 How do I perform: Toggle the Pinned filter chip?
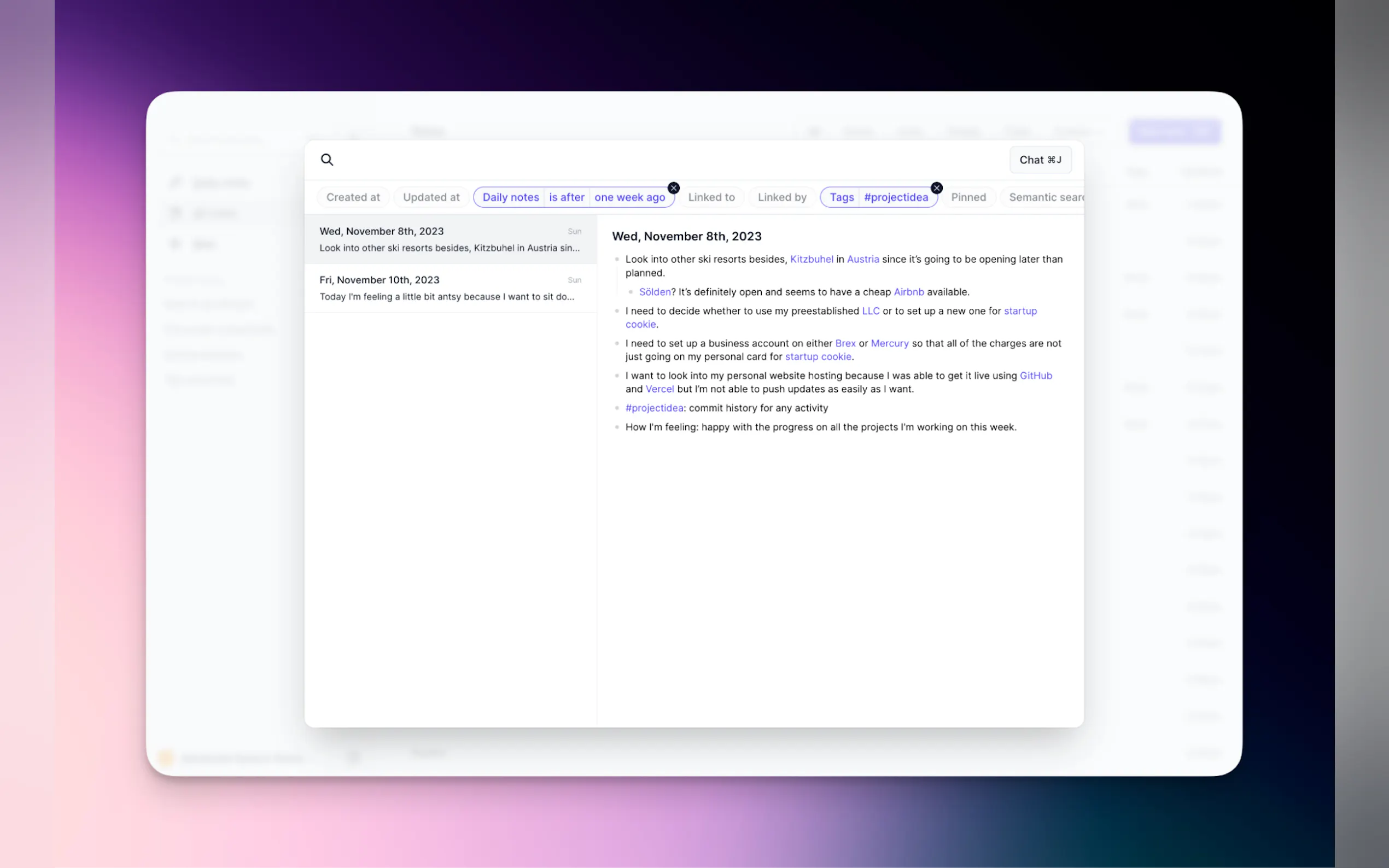[x=968, y=197]
